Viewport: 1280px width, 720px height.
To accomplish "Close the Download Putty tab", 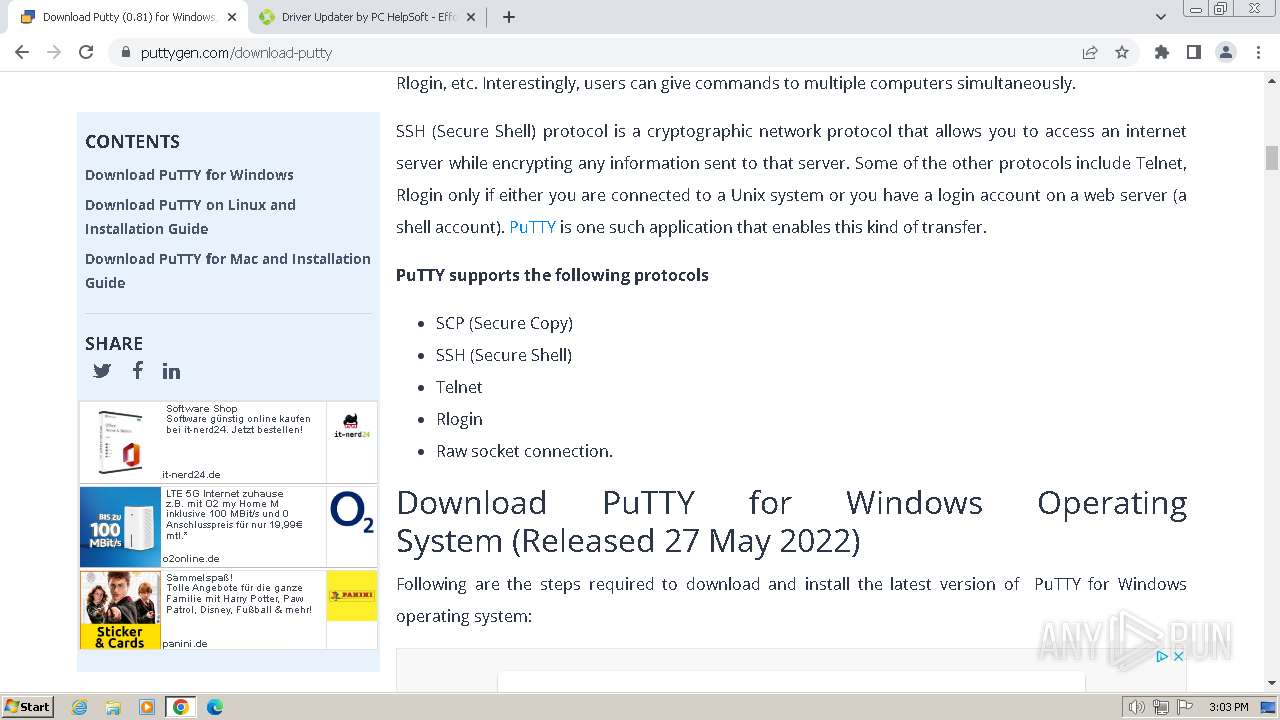I will [231, 17].
